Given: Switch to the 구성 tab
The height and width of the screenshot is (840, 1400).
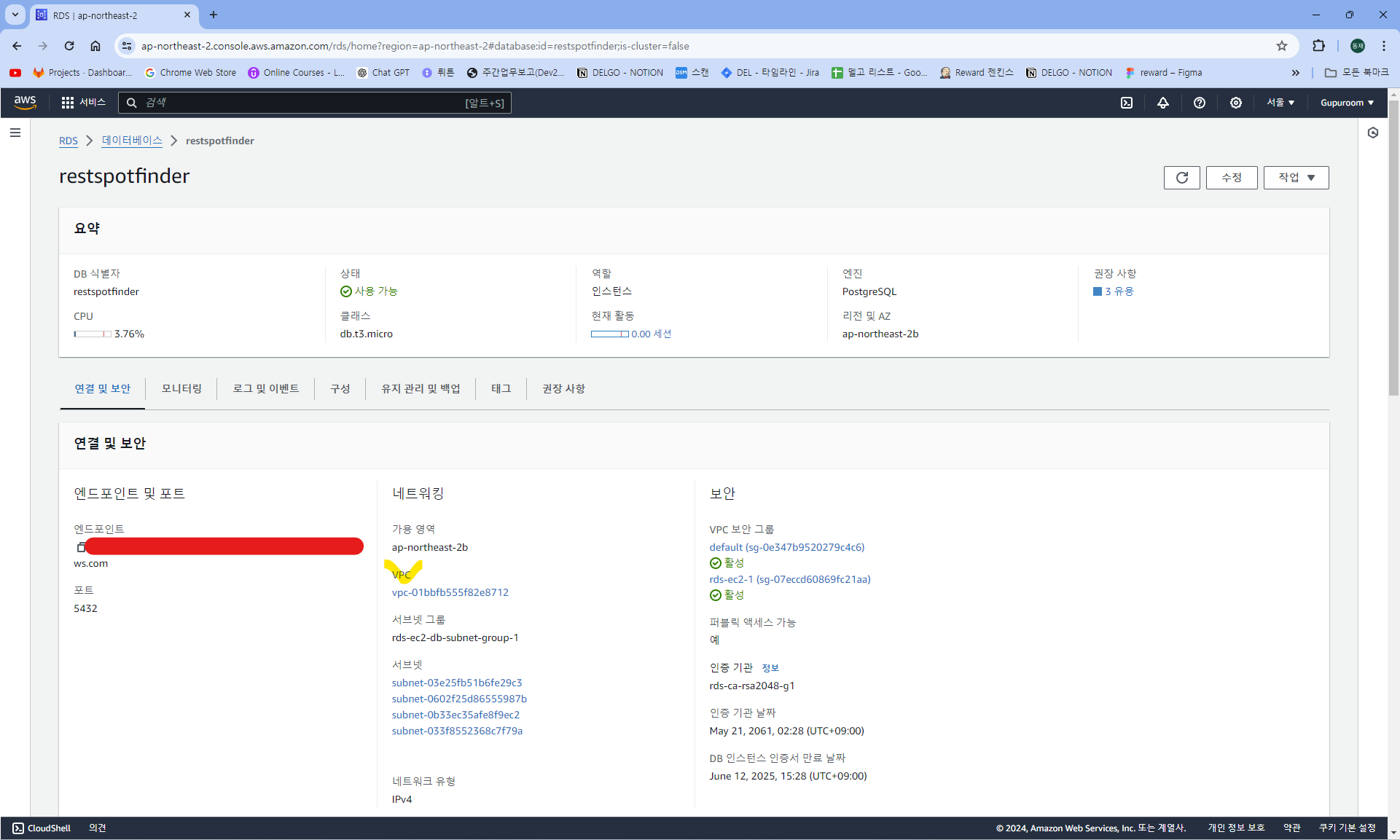Looking at the screenshot, I should tap(340, 389).
